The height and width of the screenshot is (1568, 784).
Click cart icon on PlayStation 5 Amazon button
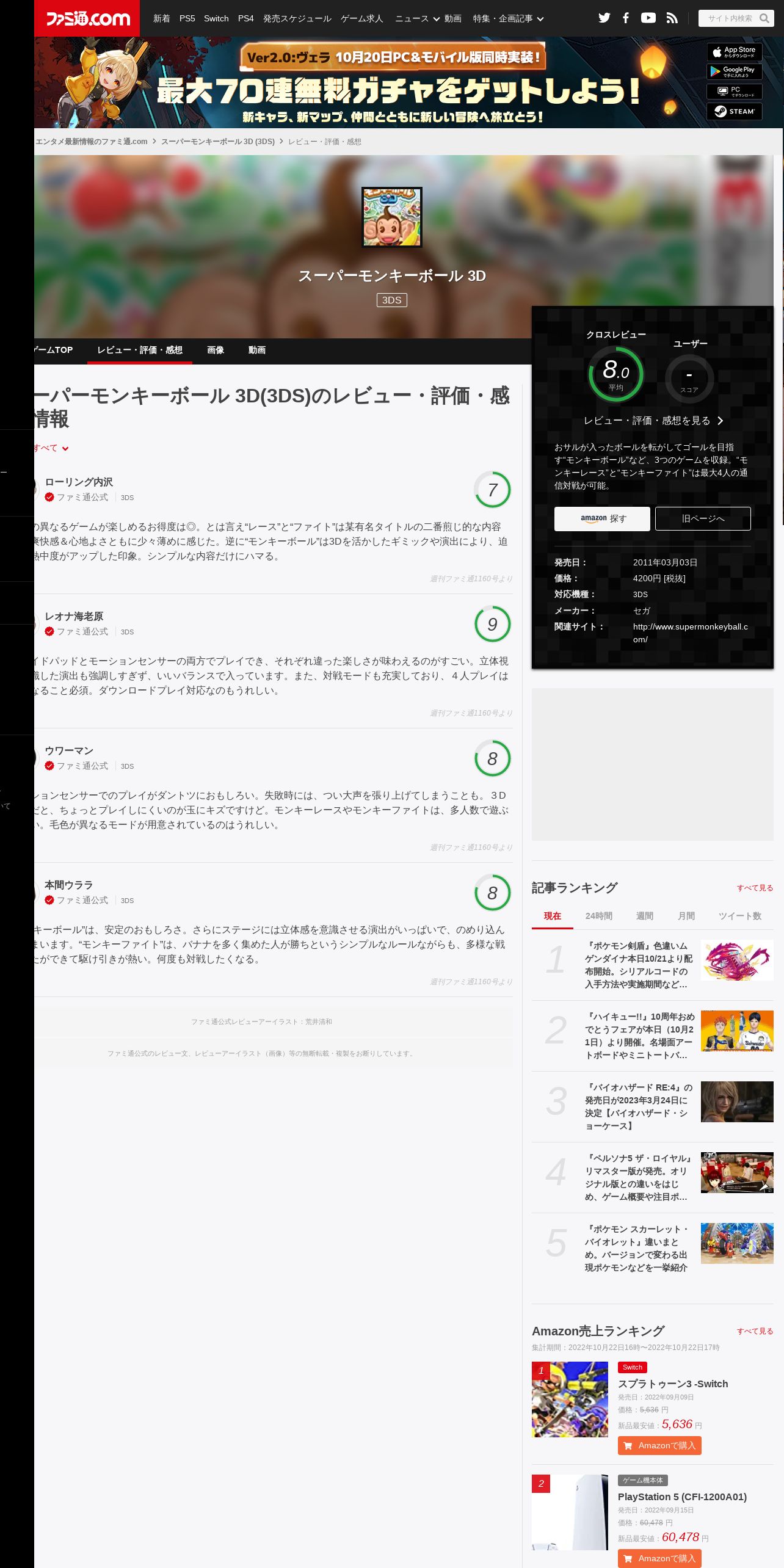coord(628,1558)
